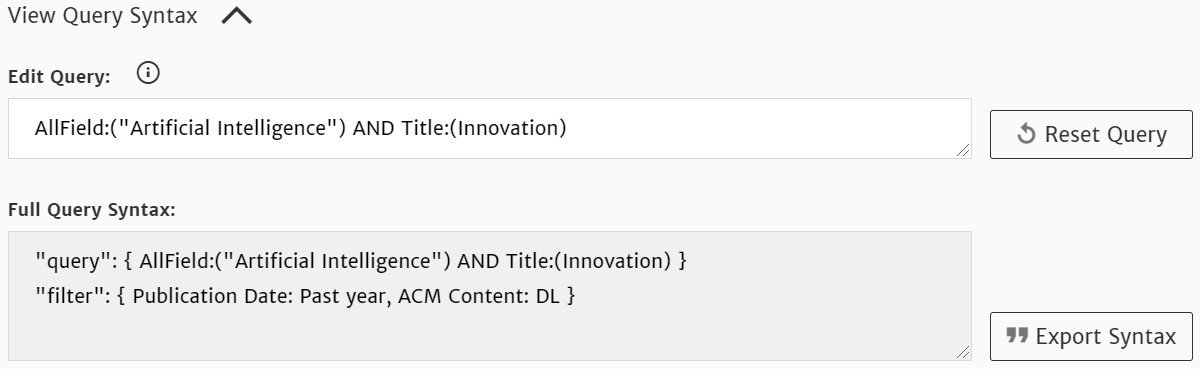Click the quotation mark icon in Export Syntax
The width and height of the screenshot is (1200, 369).
[1017, 336]
